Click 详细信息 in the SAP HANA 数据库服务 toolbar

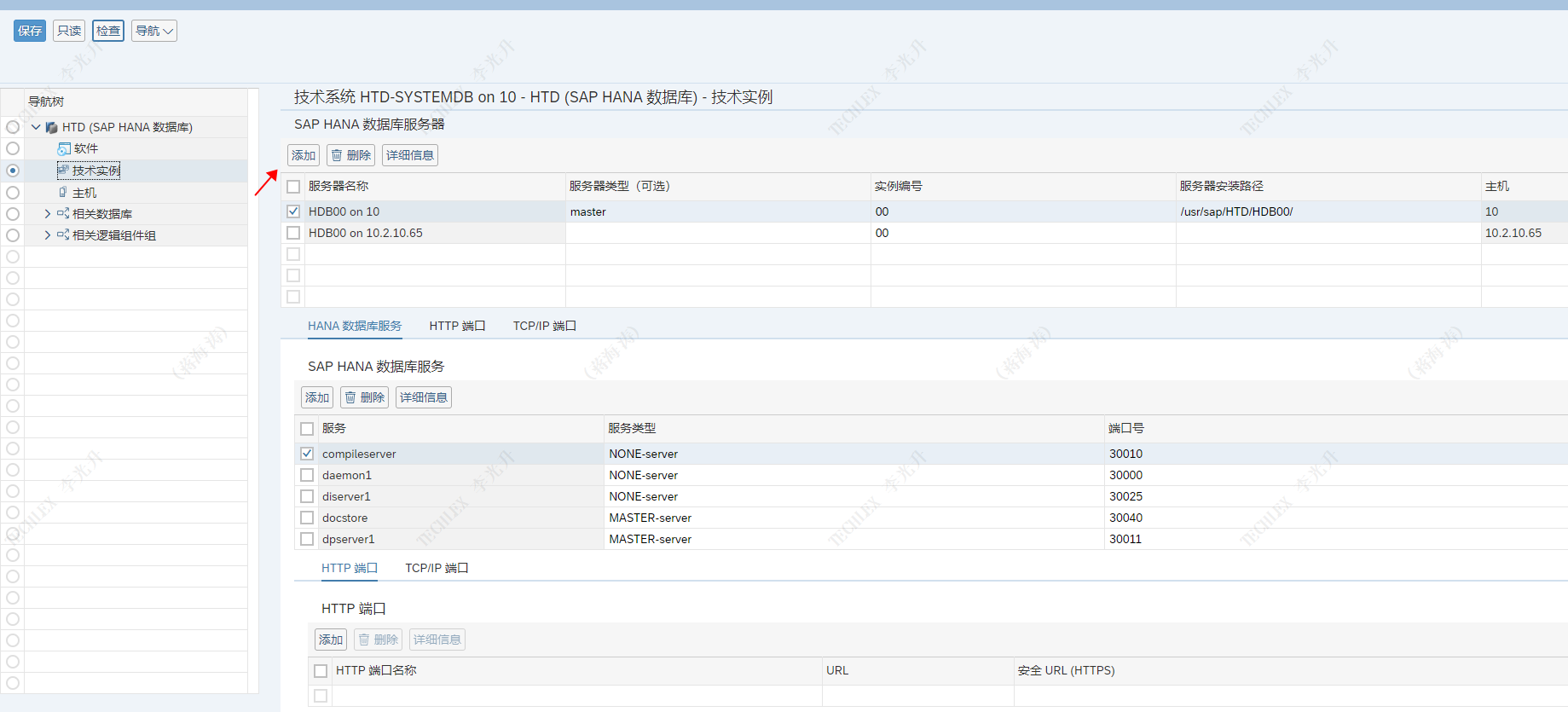tap(424, 397)
